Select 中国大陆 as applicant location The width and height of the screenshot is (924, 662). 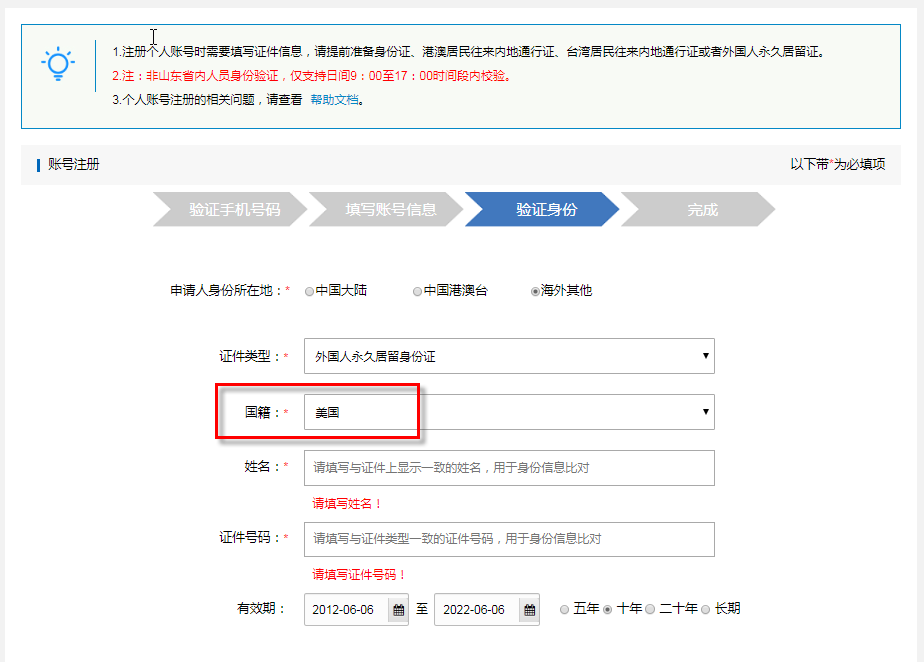coord(309,291)
